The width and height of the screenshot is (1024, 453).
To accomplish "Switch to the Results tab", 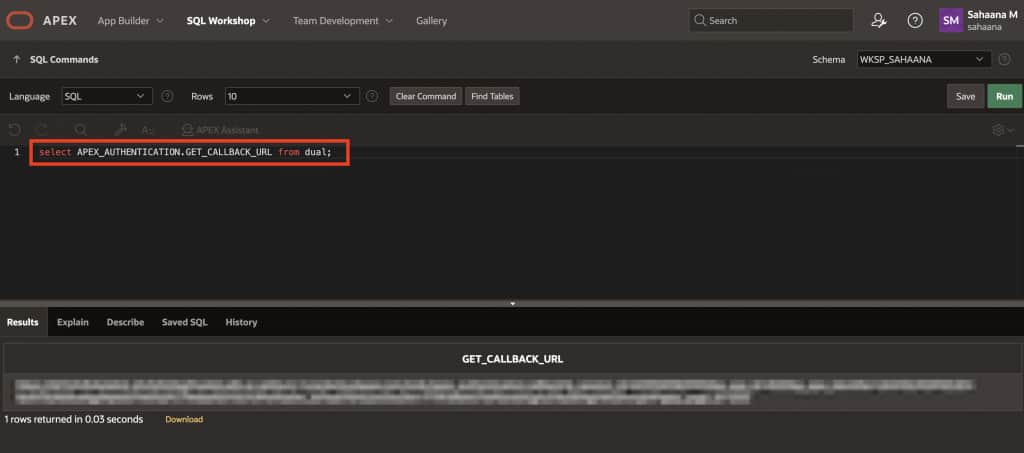I will click(x=23, y=322).
